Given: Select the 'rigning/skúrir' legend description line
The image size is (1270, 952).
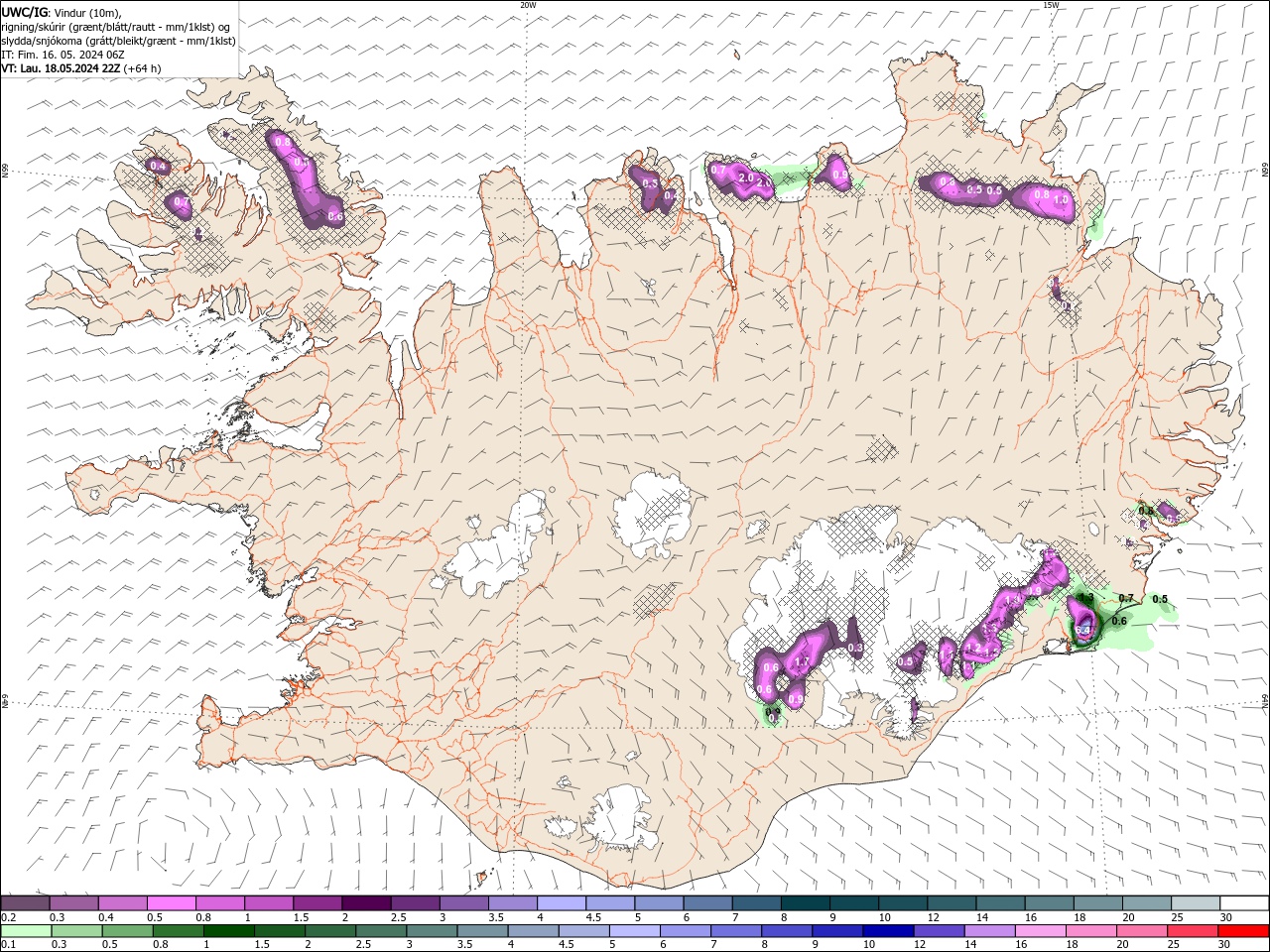Looking at the screenshot, I should pos(116,26).
